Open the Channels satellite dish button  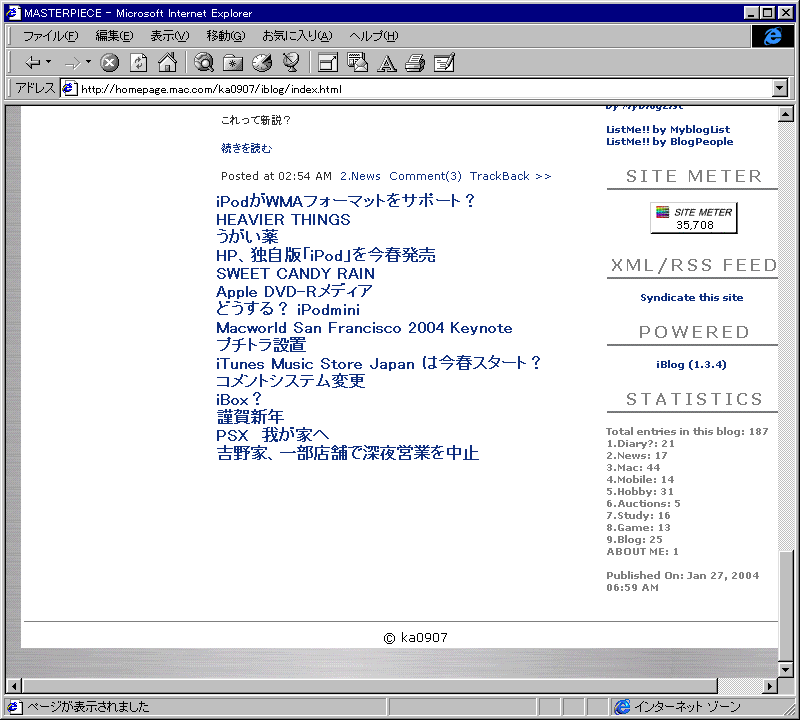(291, 63)
